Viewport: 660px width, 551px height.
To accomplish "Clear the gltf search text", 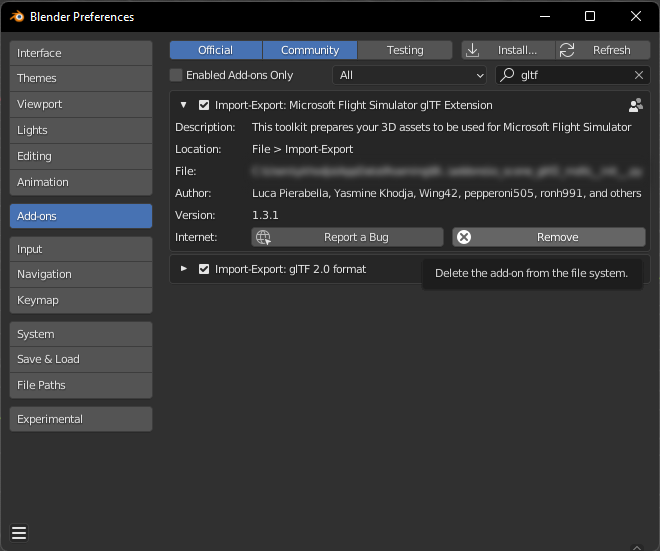I will tap(639, 75).
